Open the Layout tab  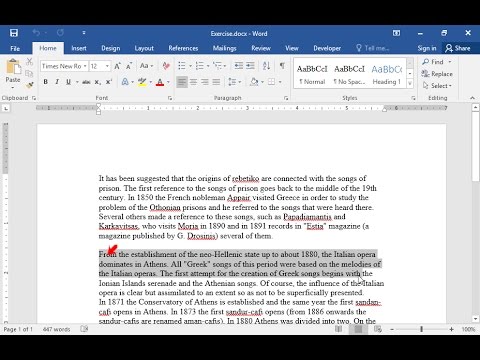click(144, 48)
